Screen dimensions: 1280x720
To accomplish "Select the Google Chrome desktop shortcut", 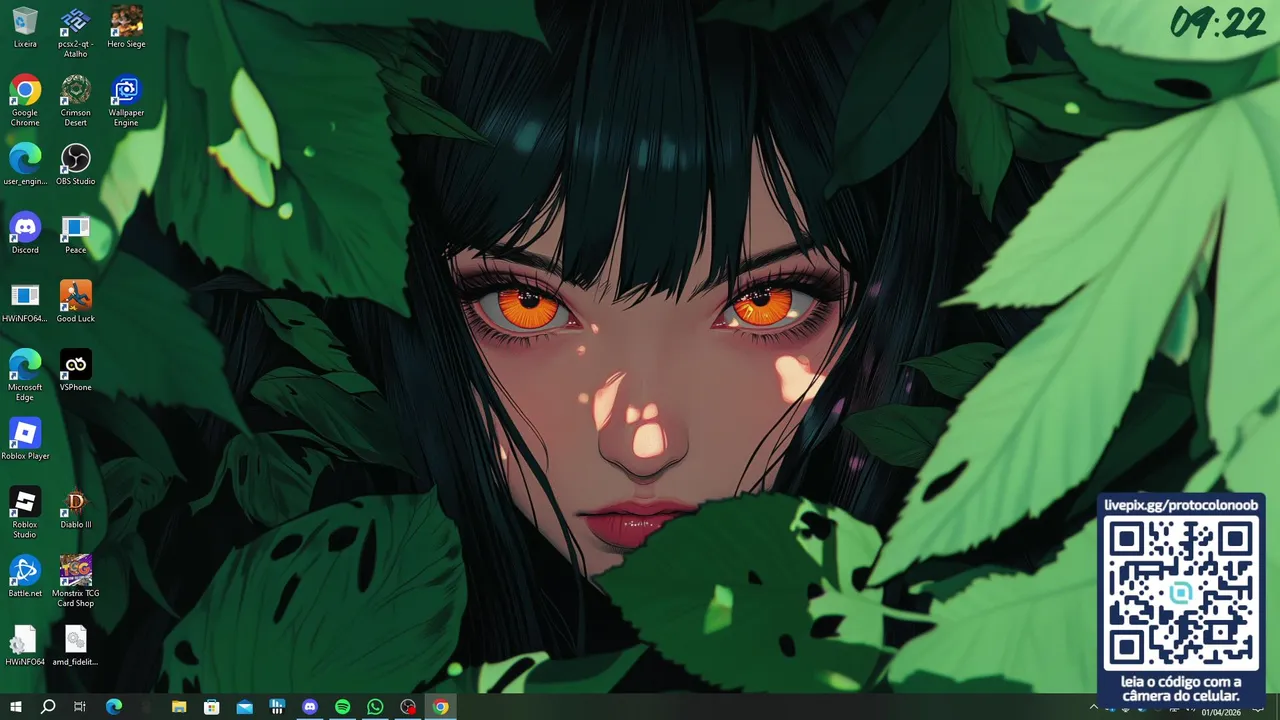I will click(x=25, y=101).
